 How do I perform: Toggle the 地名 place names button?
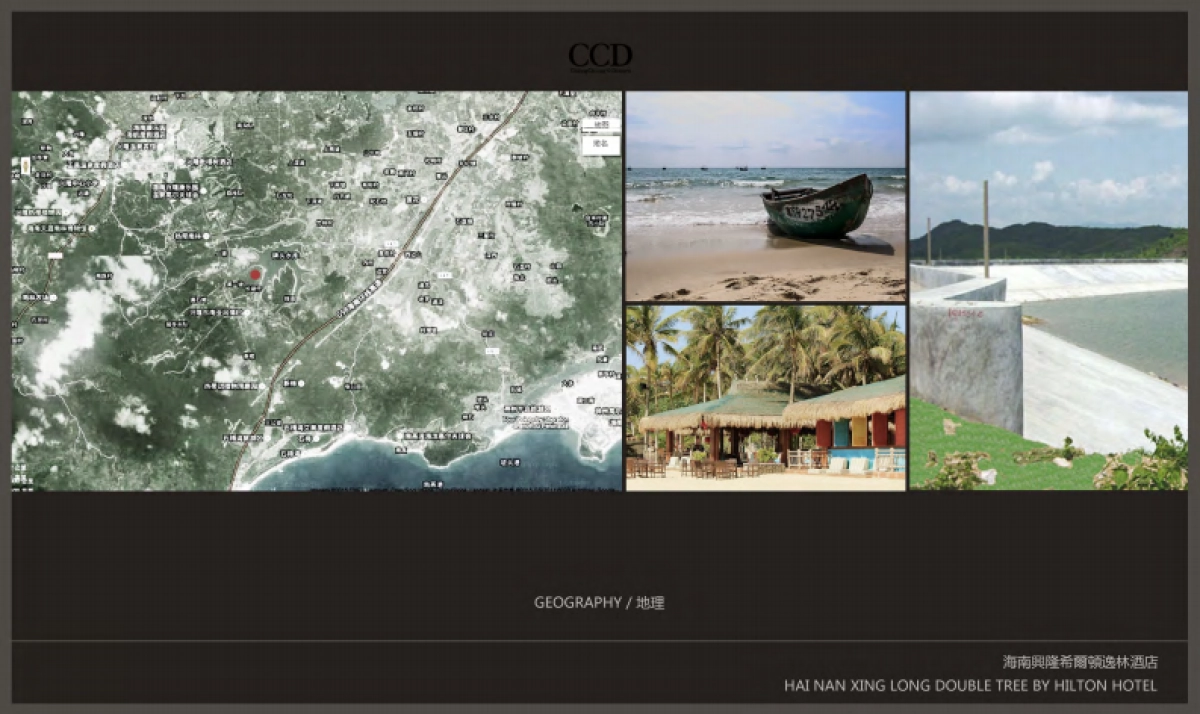tap(600, 145)
